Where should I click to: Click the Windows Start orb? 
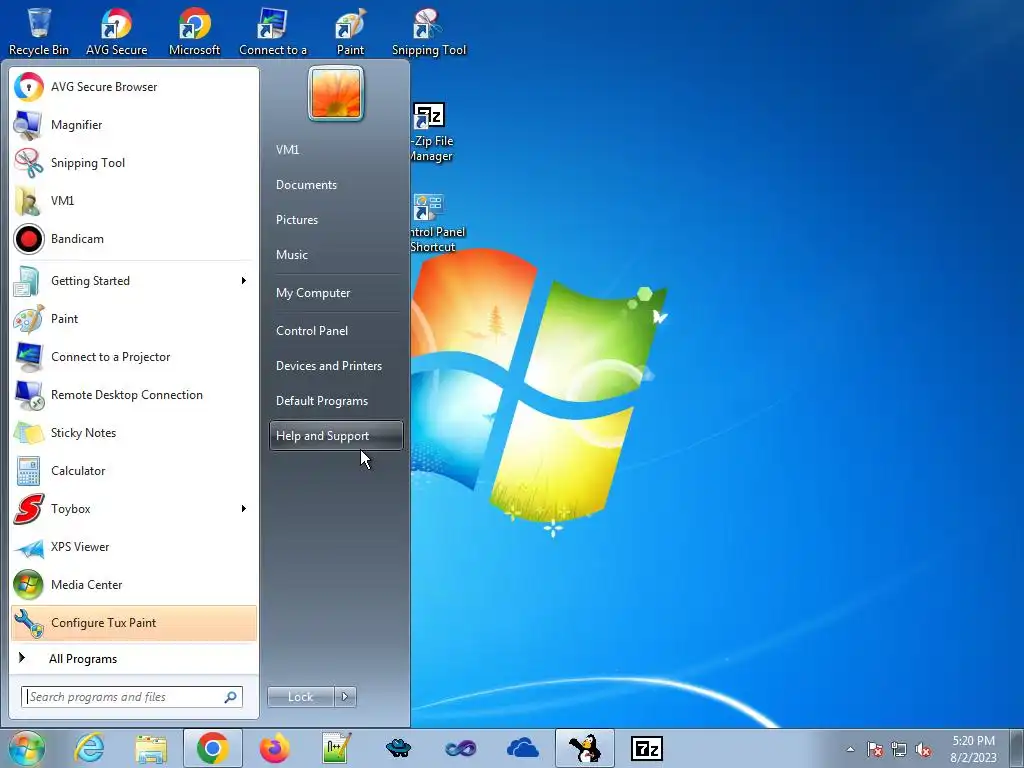(26, 748)
